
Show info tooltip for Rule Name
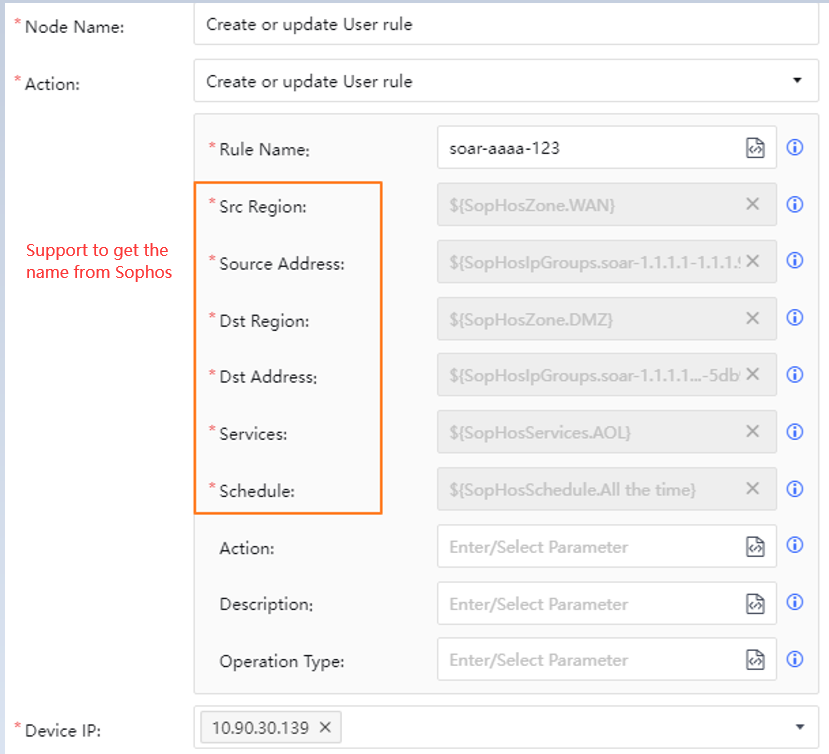click(796, 148)
